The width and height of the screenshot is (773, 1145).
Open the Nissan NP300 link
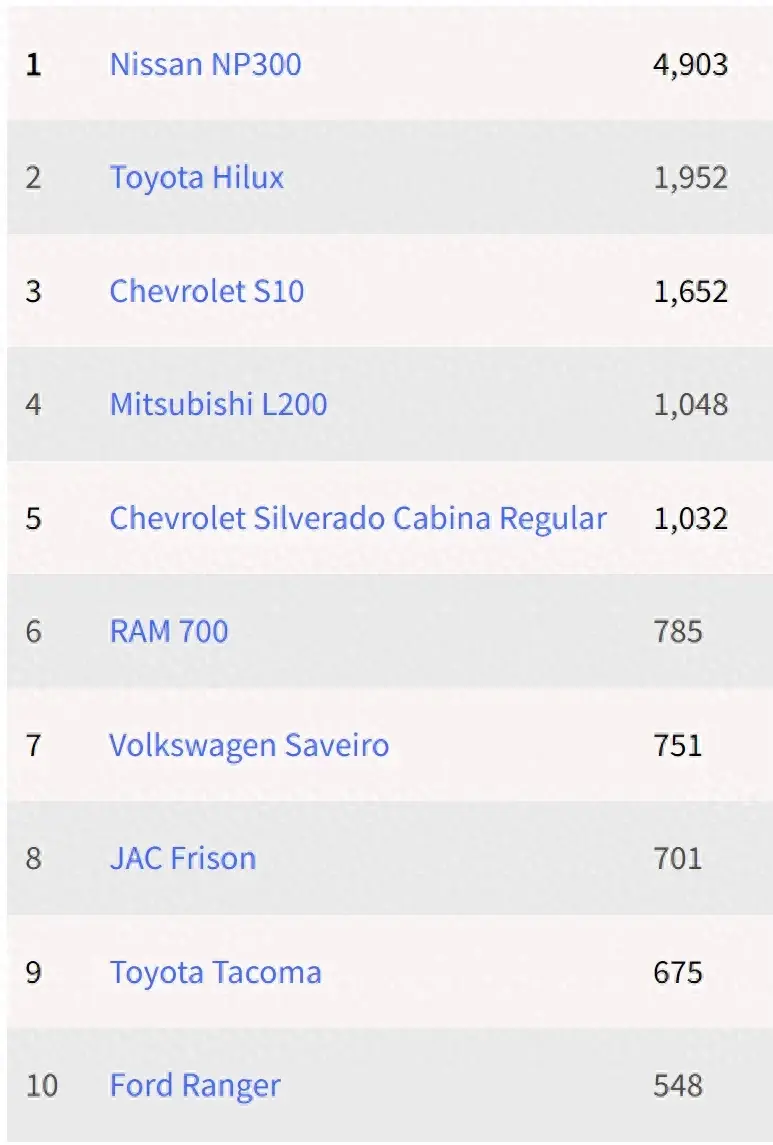[x=205, y=65]
